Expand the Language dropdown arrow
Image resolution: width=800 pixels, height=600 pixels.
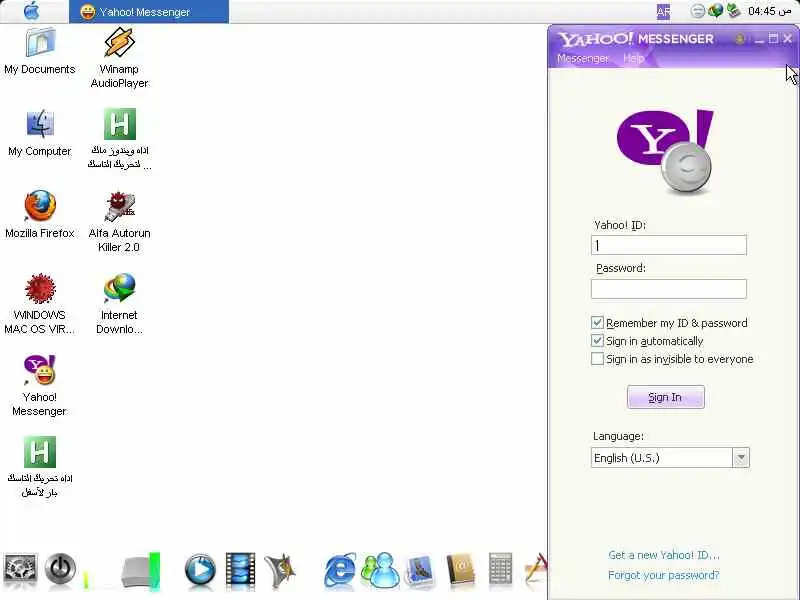click(x=741, y=458)
